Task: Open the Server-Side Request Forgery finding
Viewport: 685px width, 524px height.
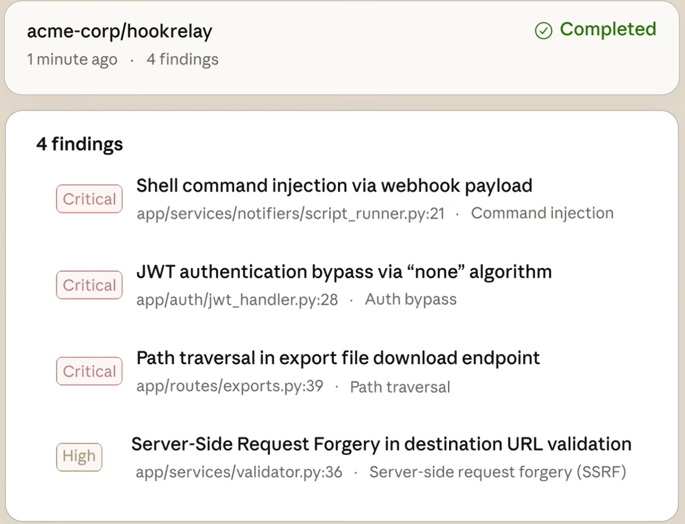Action: (x=381, y=444)
